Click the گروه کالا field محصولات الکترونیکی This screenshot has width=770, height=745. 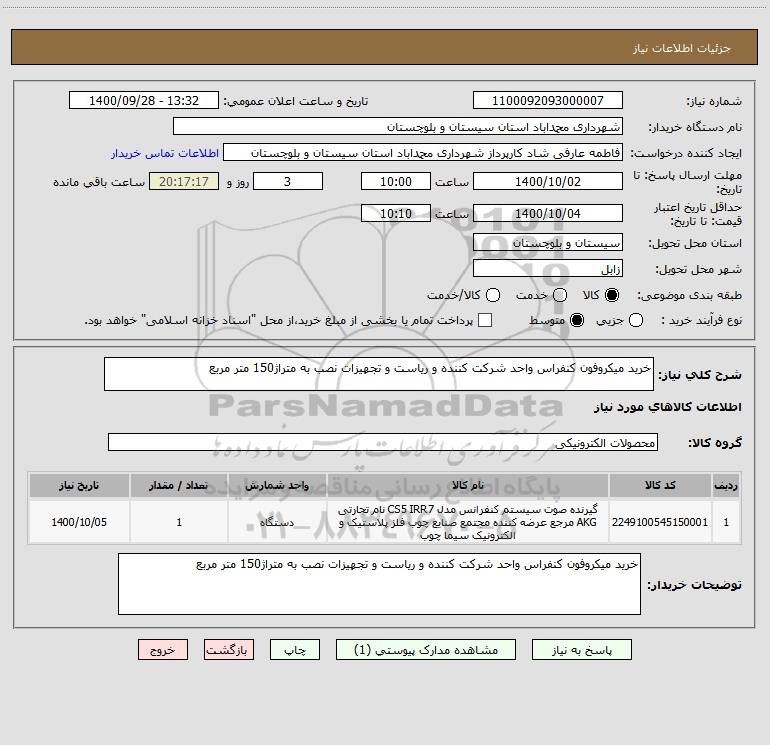pyautogui.click(x=383, y=442)
